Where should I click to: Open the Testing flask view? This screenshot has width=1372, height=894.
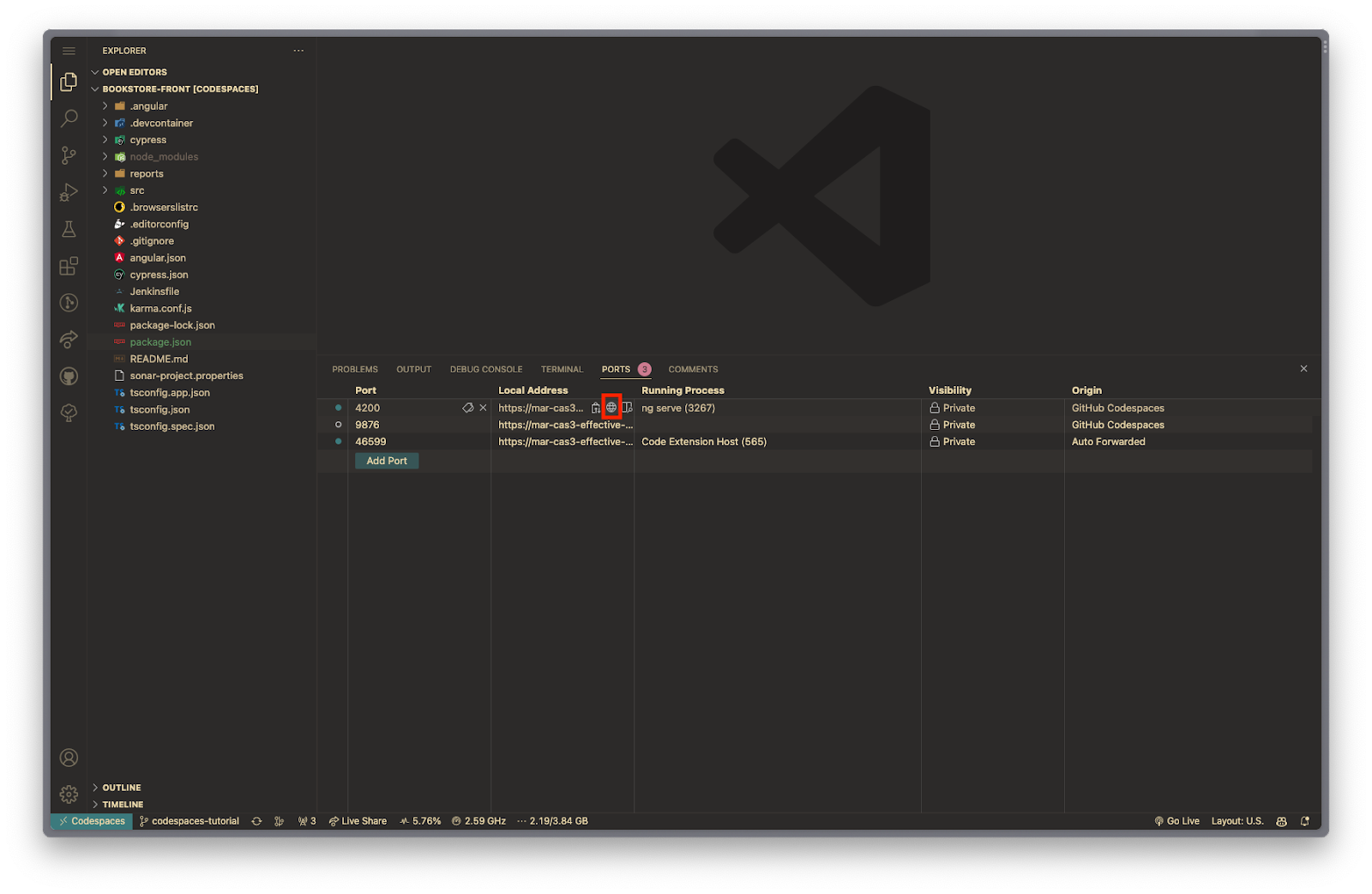click(x=69, y=229)
